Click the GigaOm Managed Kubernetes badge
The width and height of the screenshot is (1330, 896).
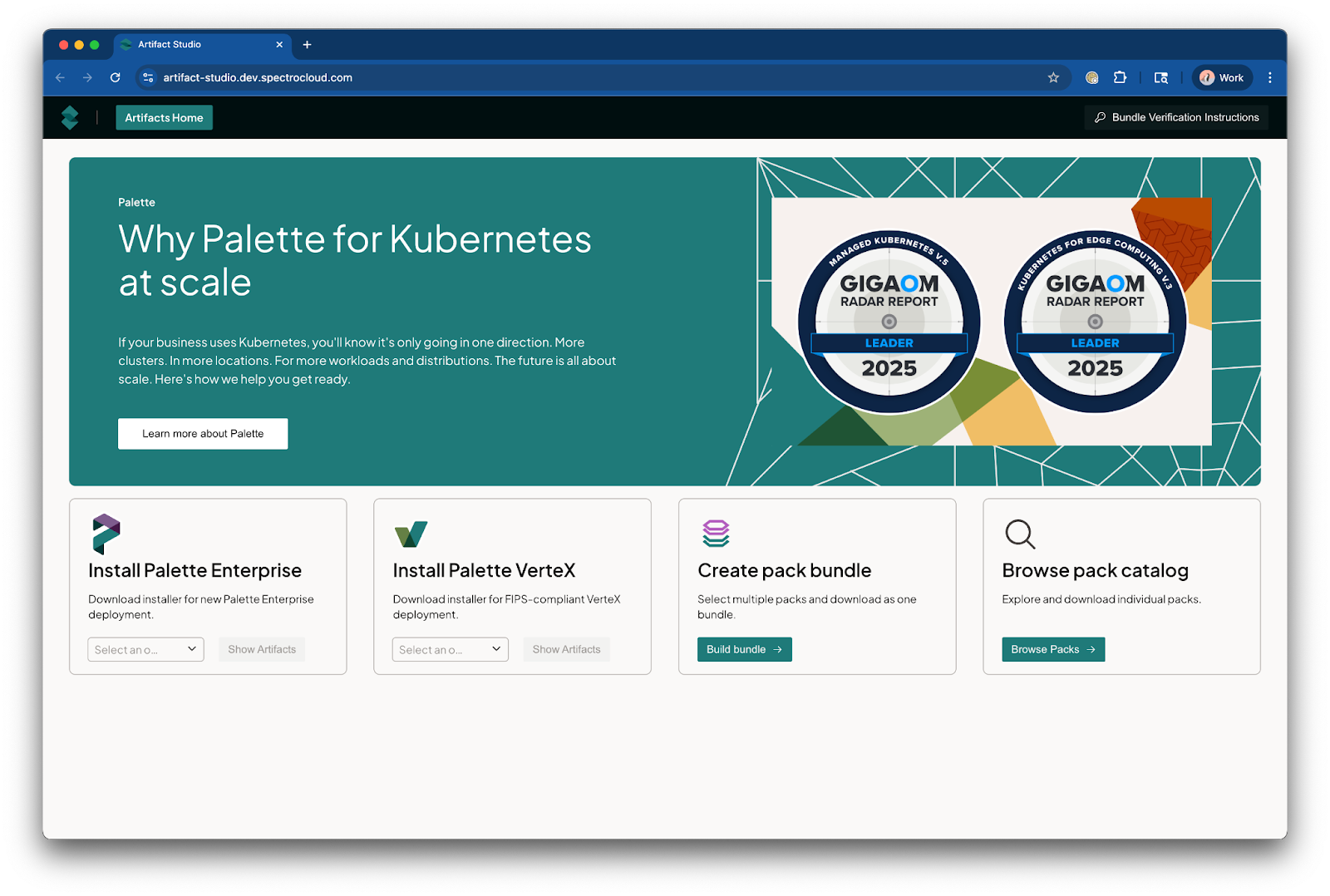tap(889, 322)
